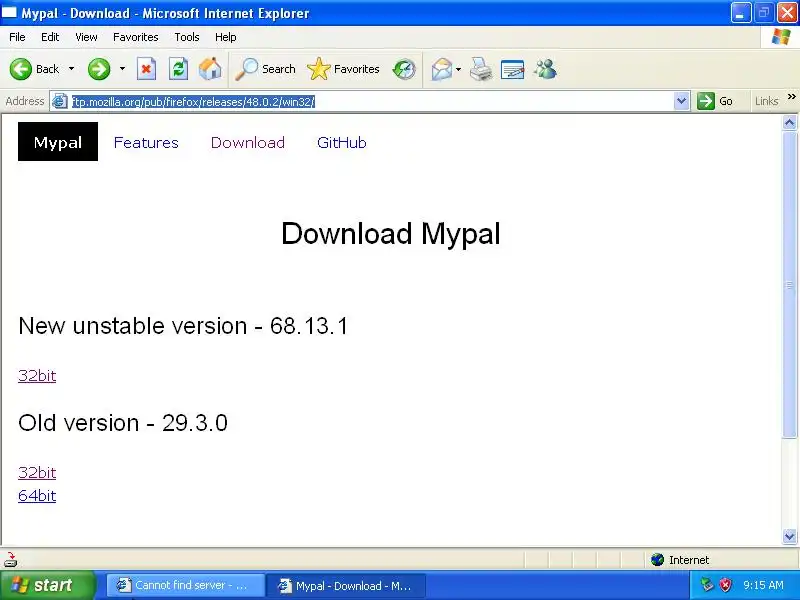Click the Windows flag logo throbber

(781, 37)
